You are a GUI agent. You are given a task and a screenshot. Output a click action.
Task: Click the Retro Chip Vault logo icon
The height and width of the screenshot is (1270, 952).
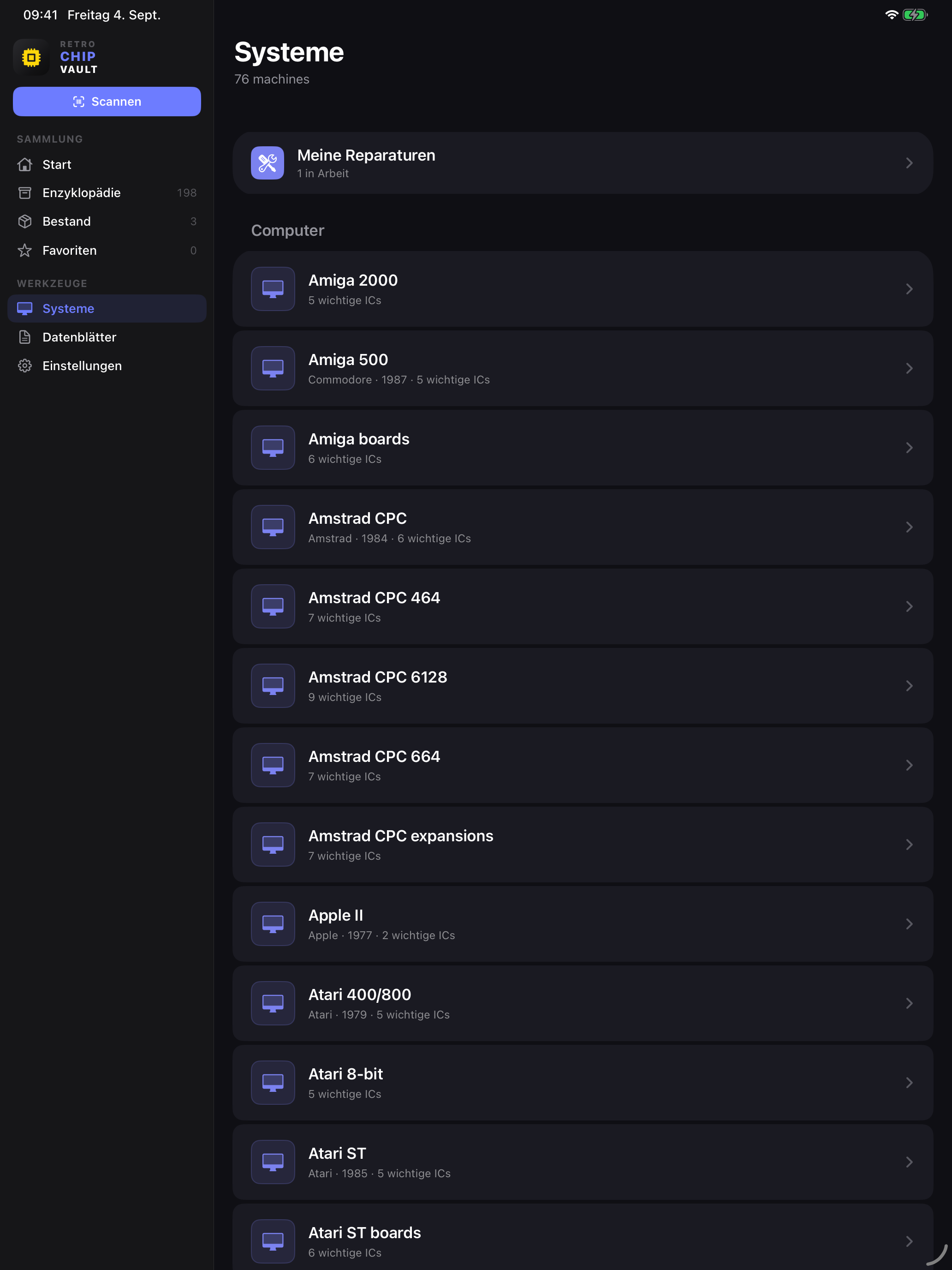[31, 57]
